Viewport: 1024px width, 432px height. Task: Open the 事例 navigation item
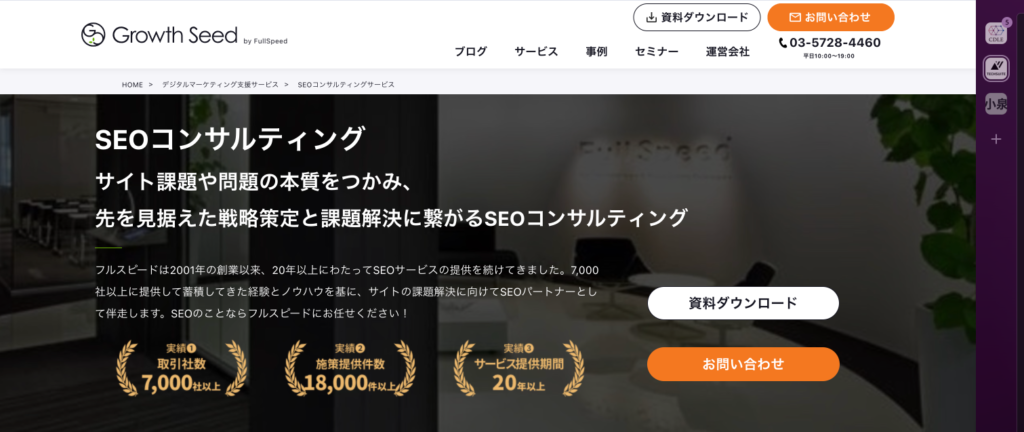(x=596, y=52)
